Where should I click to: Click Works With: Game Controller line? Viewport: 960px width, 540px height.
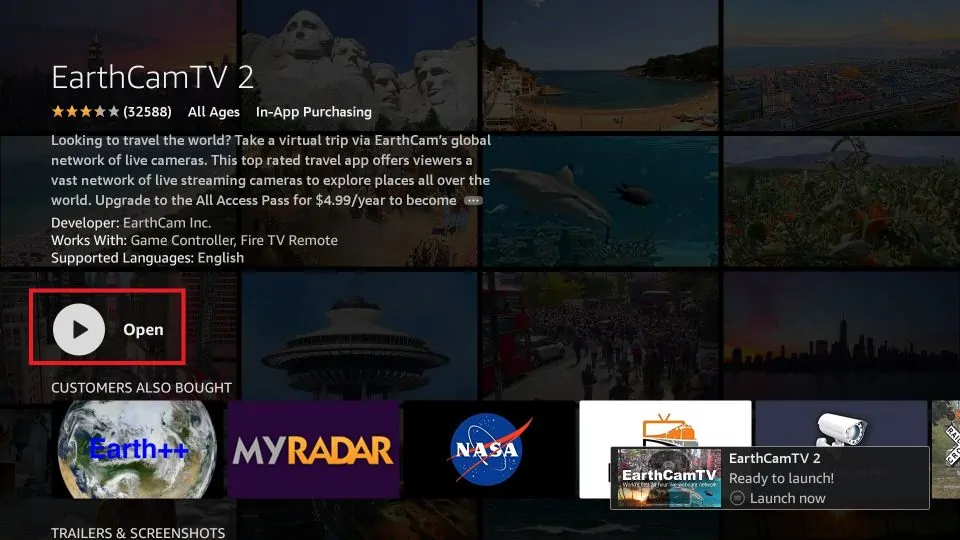coord(194,240)
